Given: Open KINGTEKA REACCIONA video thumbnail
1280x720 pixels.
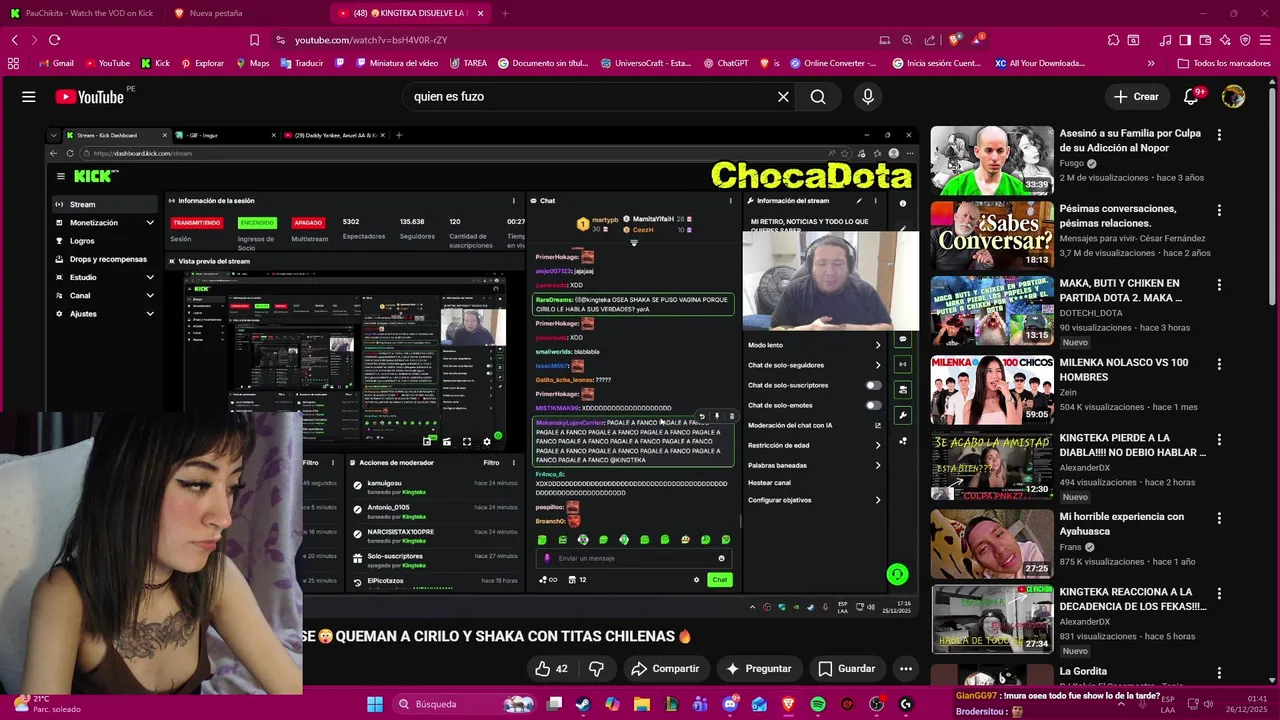Looking at the screenshot, I should click(x=992, y=619).
